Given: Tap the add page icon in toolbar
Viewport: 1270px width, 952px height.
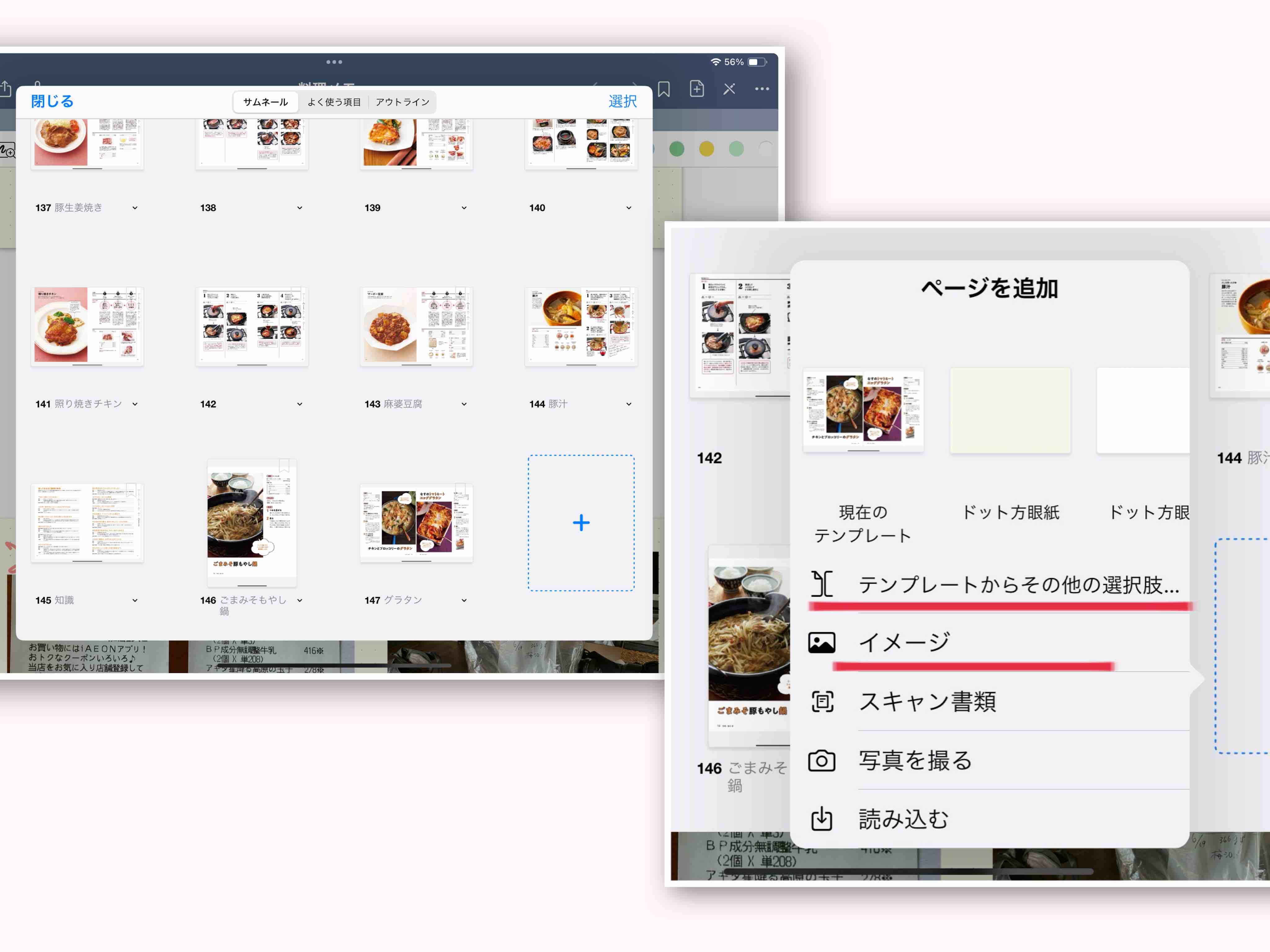Looking at the screenshot, I should click(x=696, y=89).
